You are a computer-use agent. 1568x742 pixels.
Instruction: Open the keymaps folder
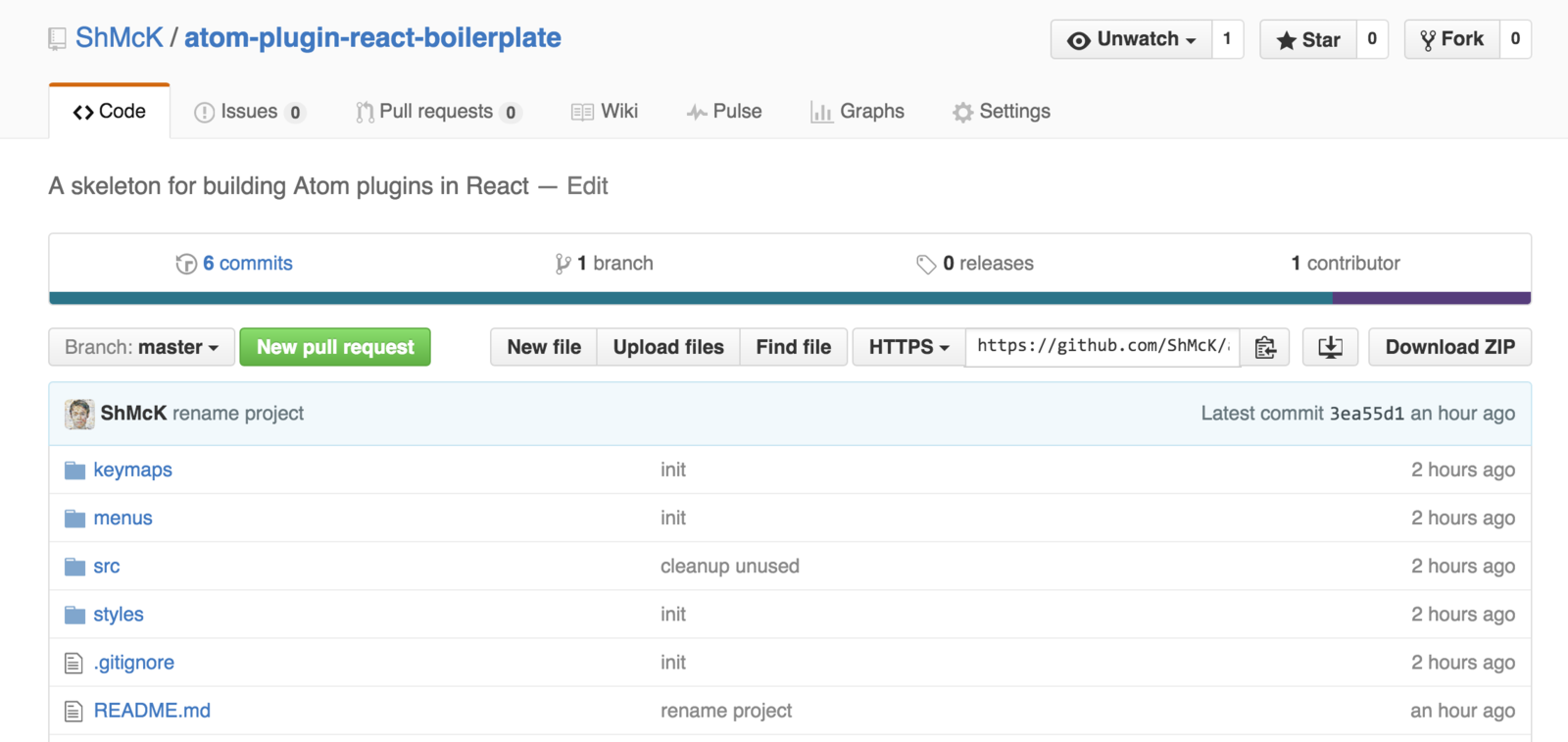(132, 470)
